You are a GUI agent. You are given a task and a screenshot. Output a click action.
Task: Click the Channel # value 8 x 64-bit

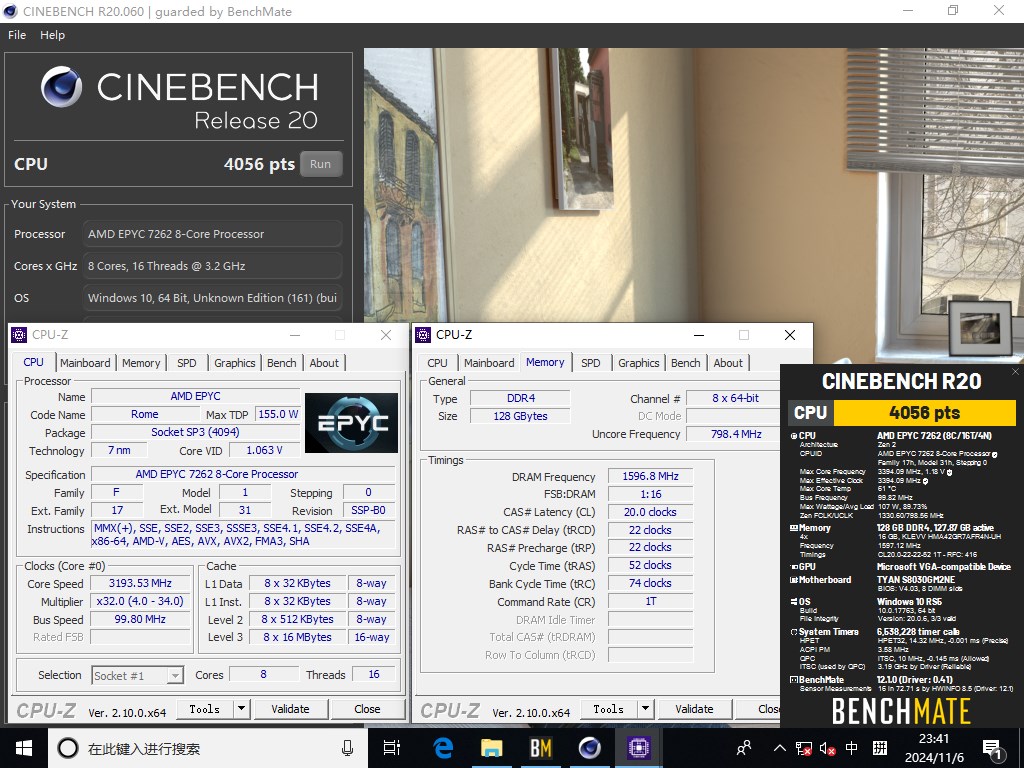tap(735, 398)
